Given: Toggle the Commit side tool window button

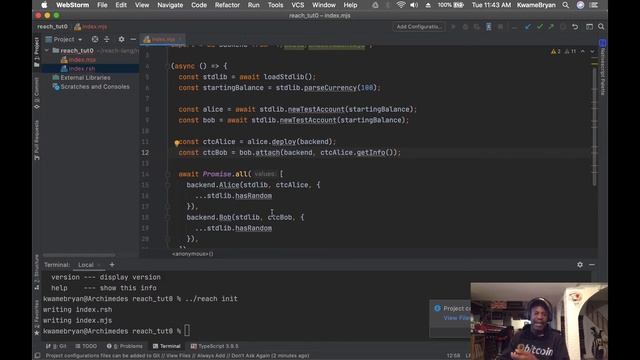Looking at the screenshot, I should (36, 93).
